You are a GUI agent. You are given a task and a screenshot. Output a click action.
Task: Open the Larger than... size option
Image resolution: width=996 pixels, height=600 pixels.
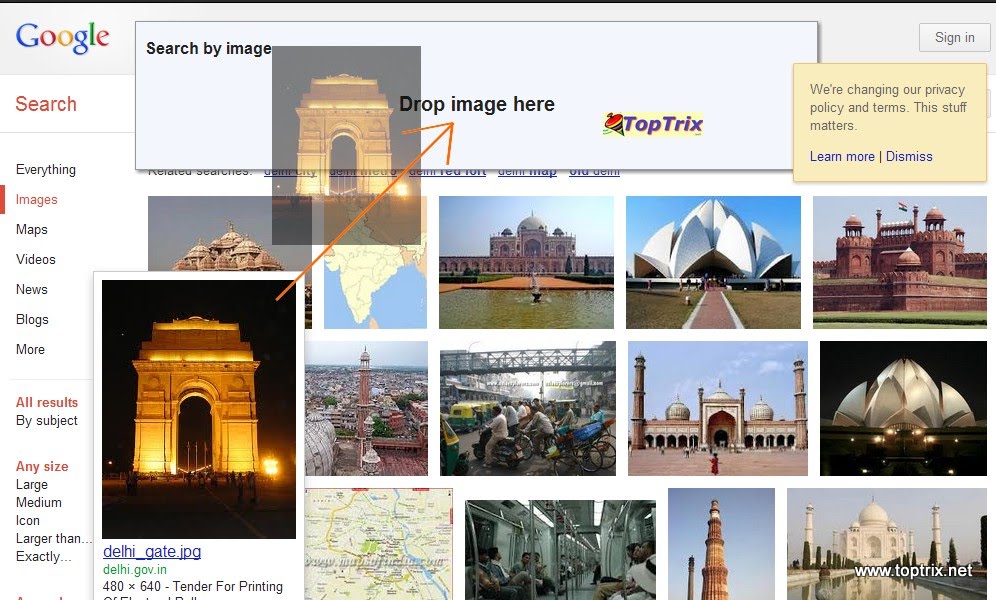click(53, 538)
